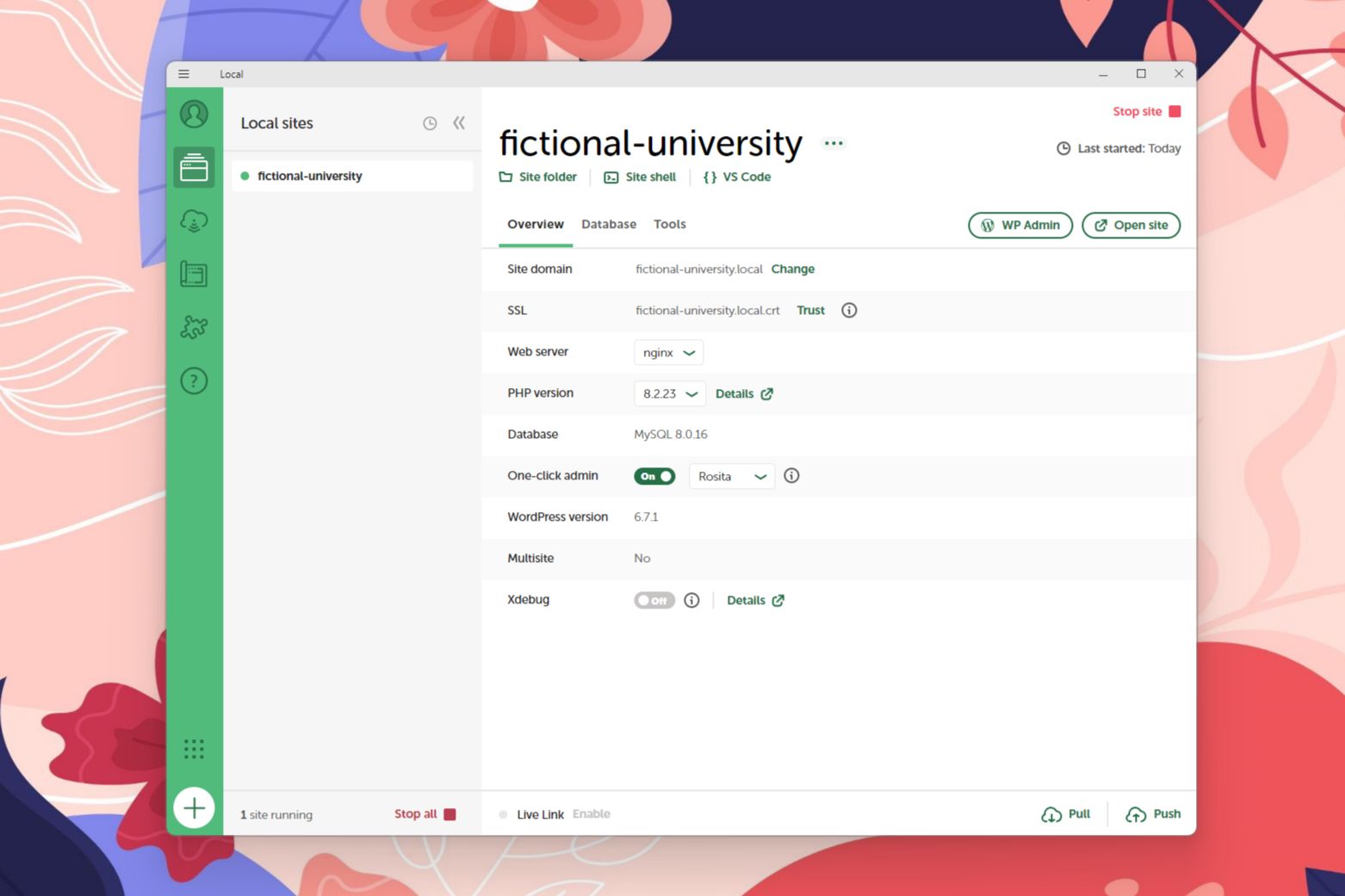Screen dimensions: 1345x896
Task: Click the WP Admin button
Action: point(1020,226)
